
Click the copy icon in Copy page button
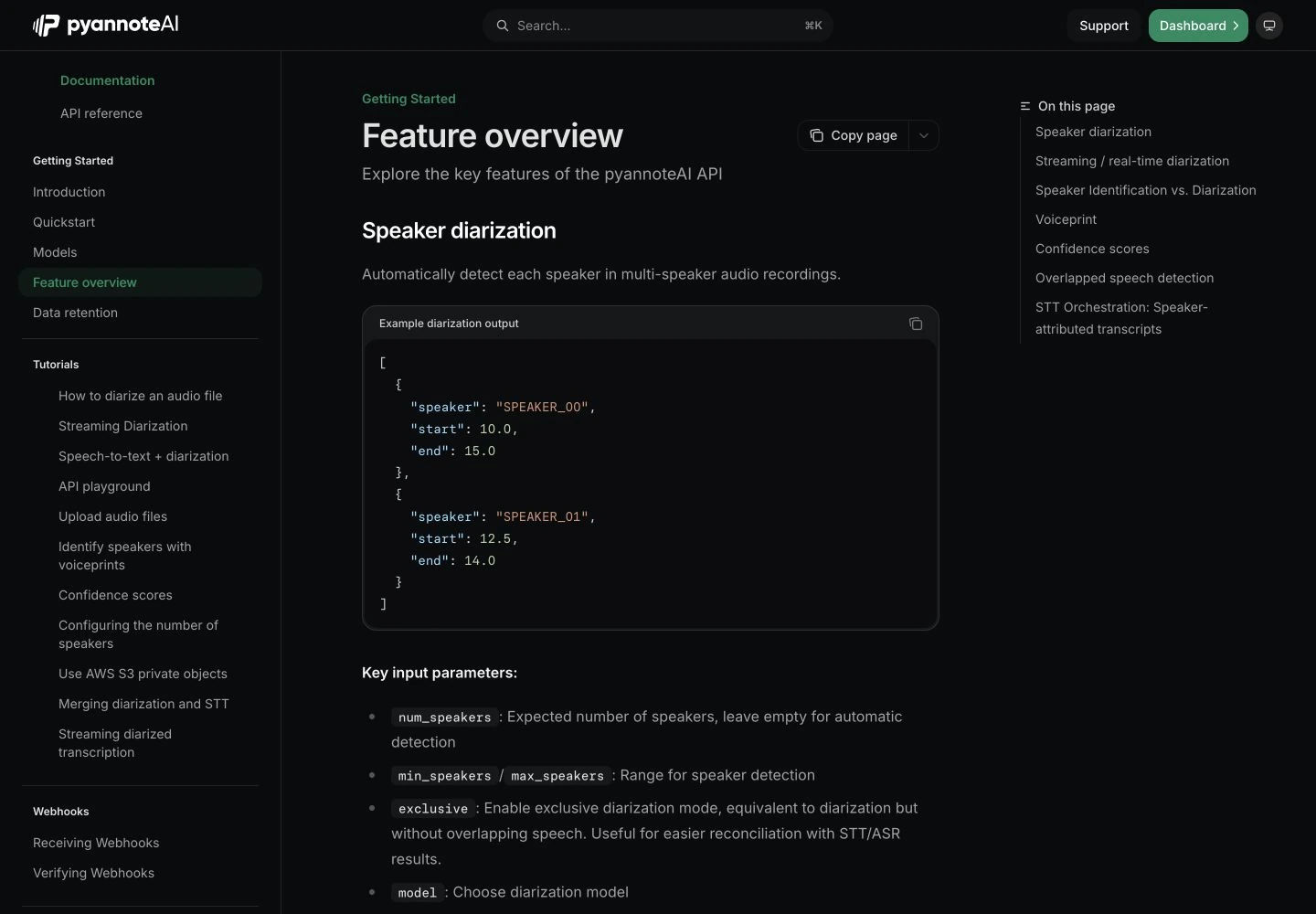[x=816, y=135]
